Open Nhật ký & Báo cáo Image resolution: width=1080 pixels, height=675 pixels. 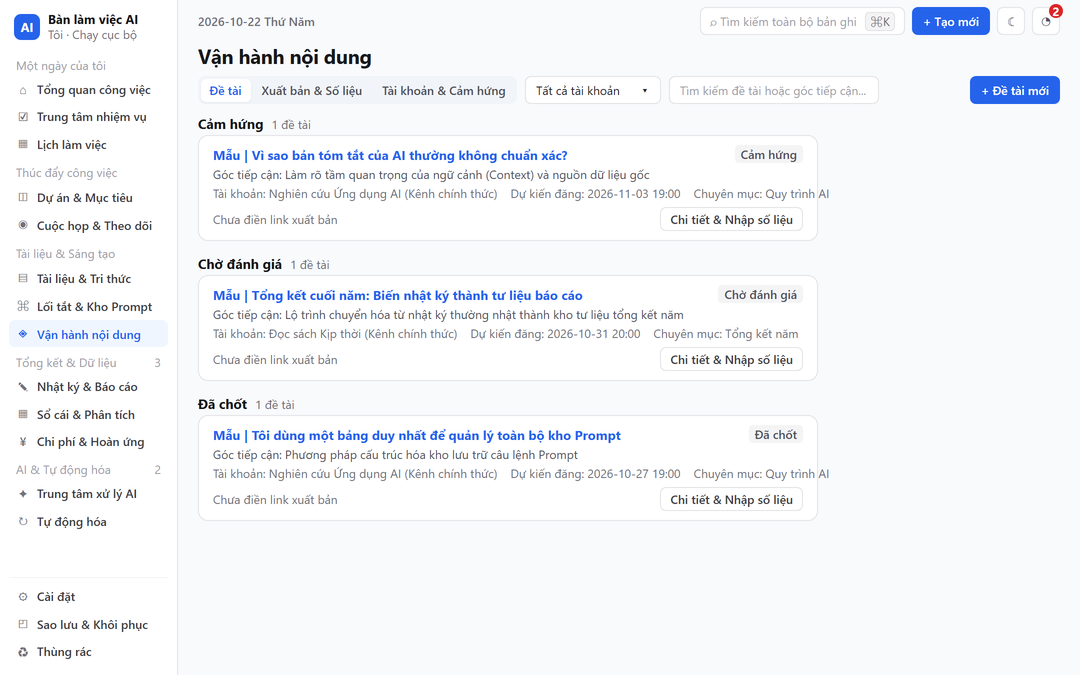click(x=88, y=387)
